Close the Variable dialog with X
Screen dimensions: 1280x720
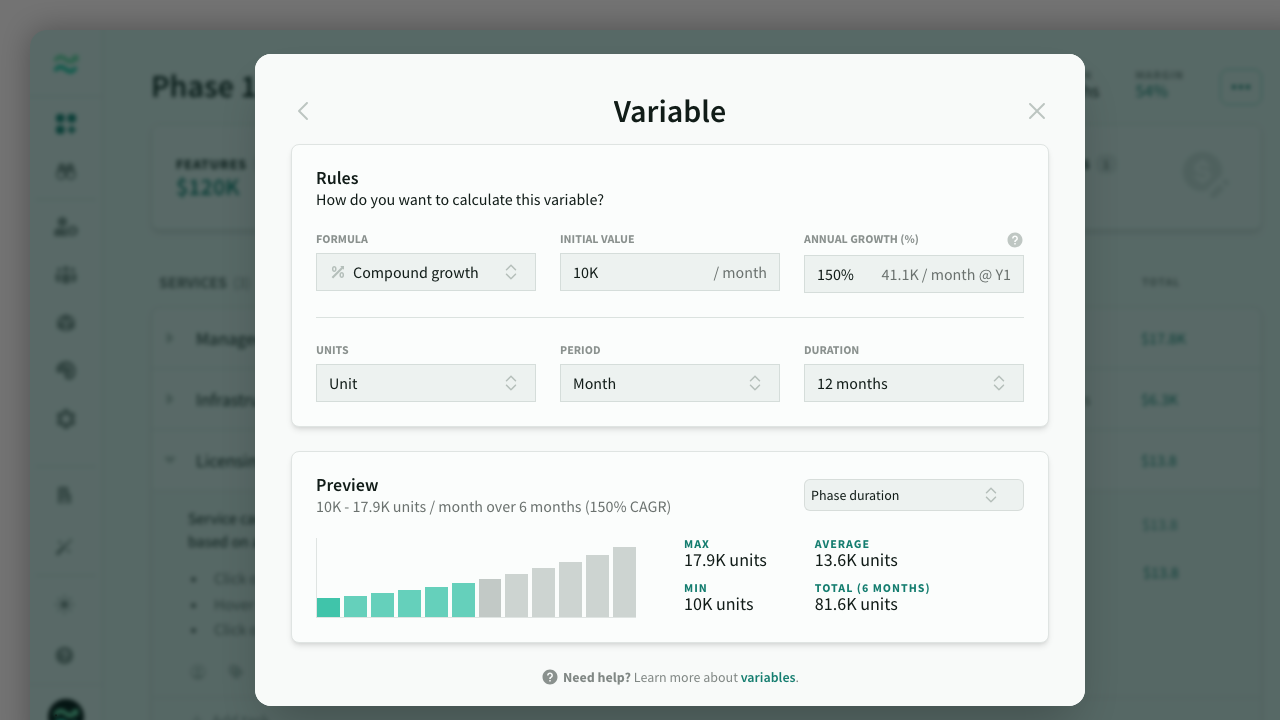pos(1037,111)
